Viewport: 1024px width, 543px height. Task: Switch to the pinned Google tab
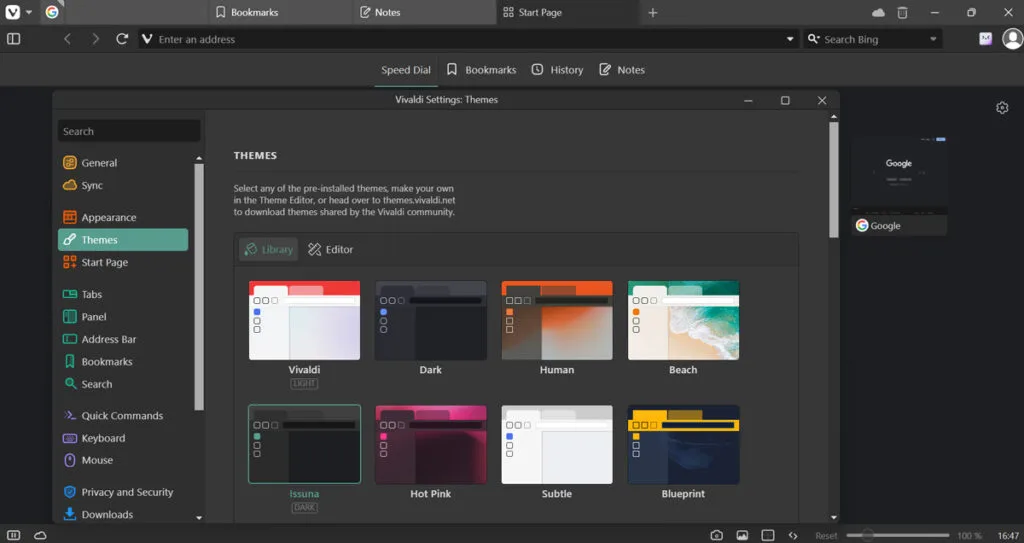tap(52, 12)
